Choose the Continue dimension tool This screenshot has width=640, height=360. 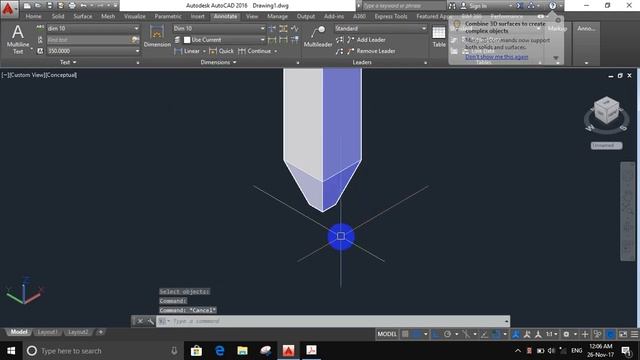coord(255,51)
